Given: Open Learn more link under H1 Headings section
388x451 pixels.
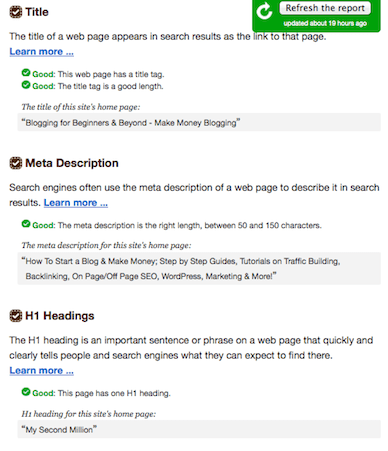Looking at the screenshot, I should [42, 370].
